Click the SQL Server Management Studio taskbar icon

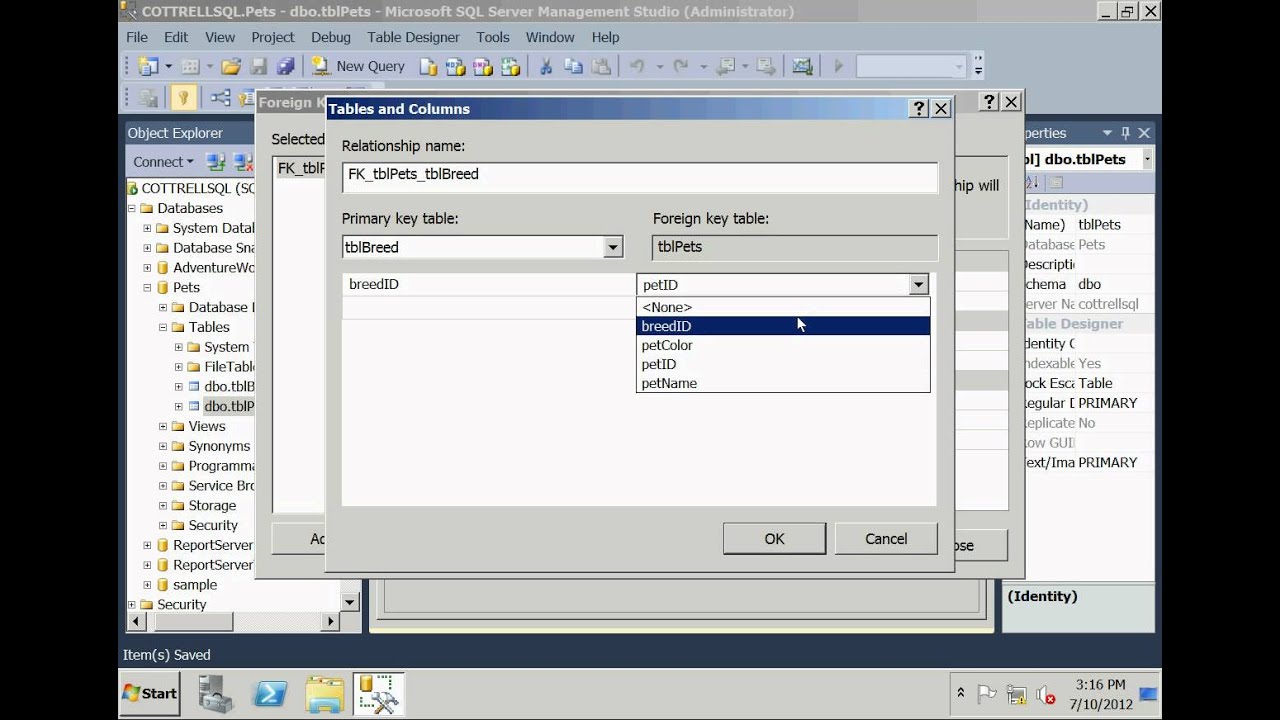[x=379, y=693]
